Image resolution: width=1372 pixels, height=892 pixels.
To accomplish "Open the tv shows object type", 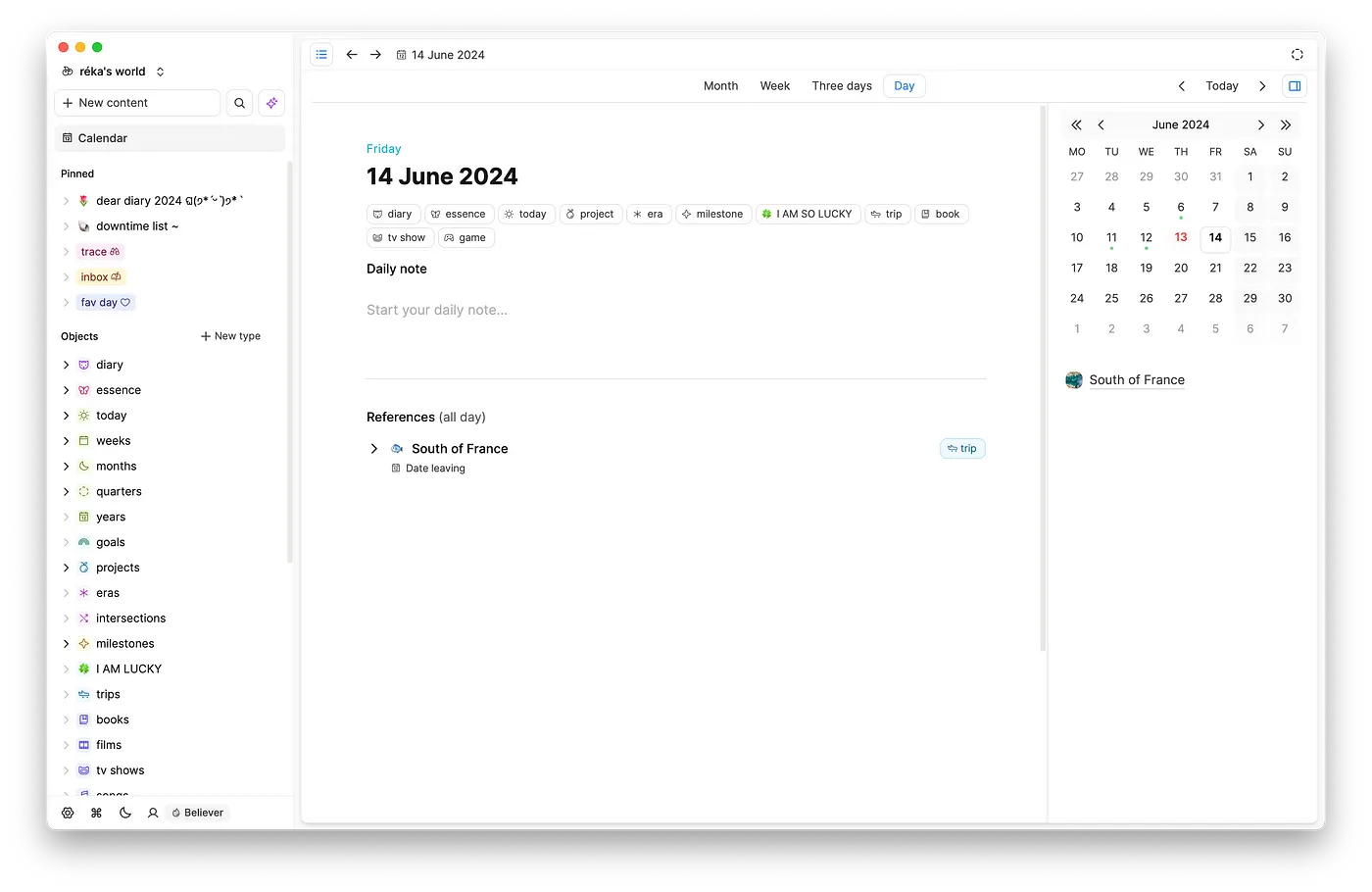I will click(x=120, y=770).
